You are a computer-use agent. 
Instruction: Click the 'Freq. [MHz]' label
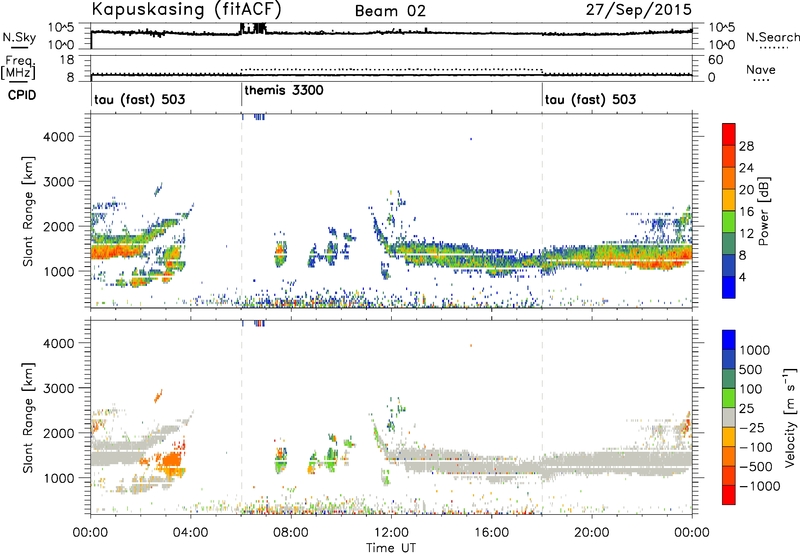tap(18, 67)
